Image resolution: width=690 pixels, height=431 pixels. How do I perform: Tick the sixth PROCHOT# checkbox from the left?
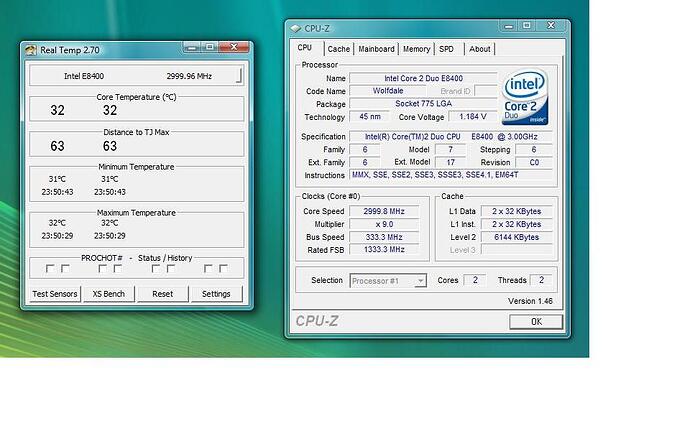coord(171,268)
